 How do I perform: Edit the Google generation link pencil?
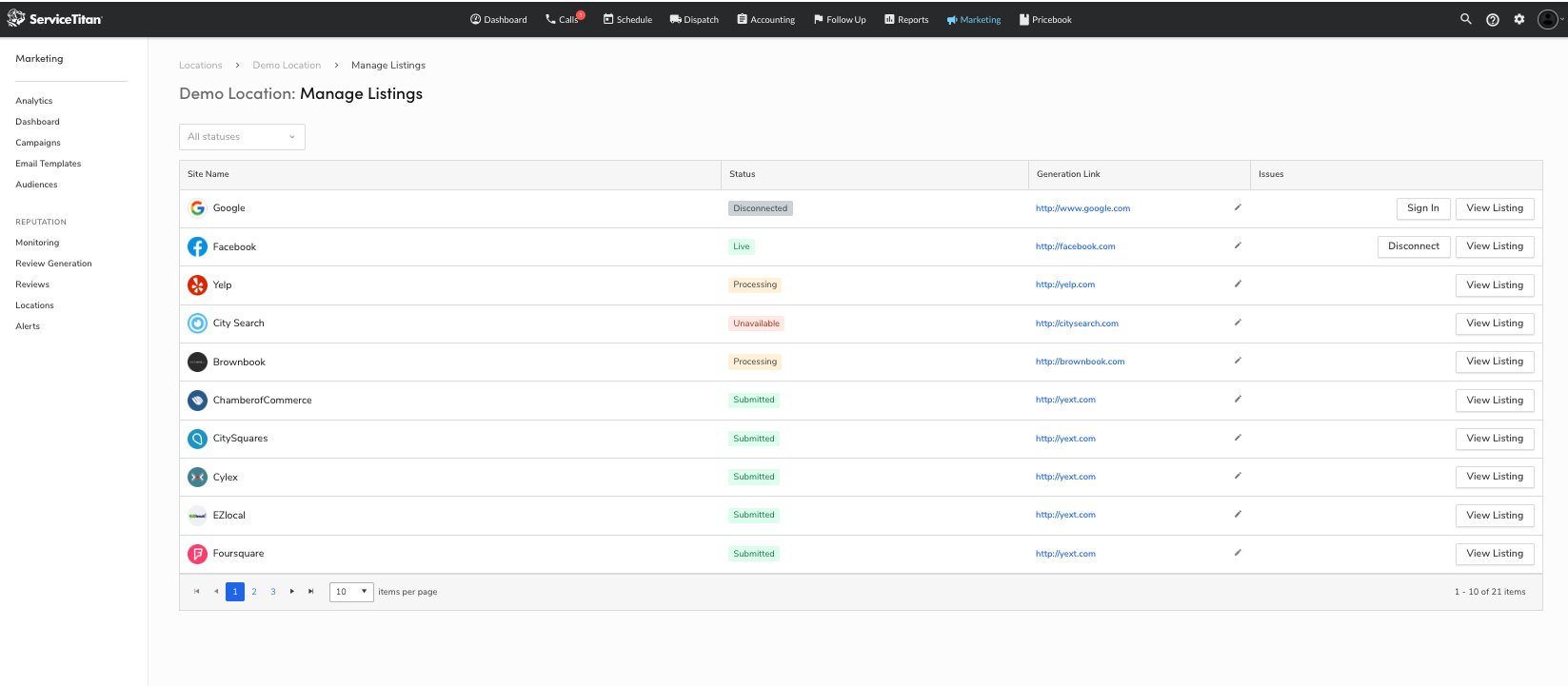point(1238,207)
